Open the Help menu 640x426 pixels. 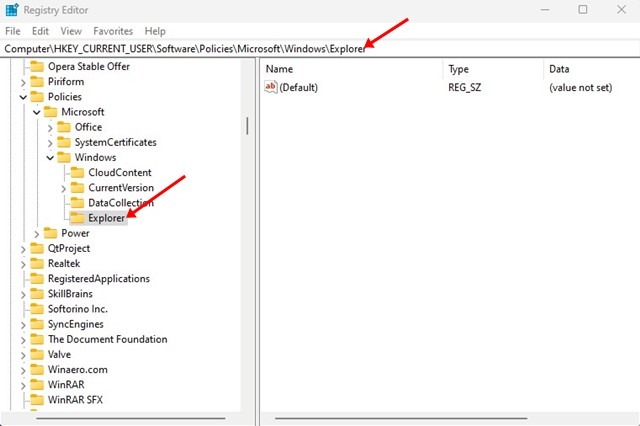(x=155, y=31)
